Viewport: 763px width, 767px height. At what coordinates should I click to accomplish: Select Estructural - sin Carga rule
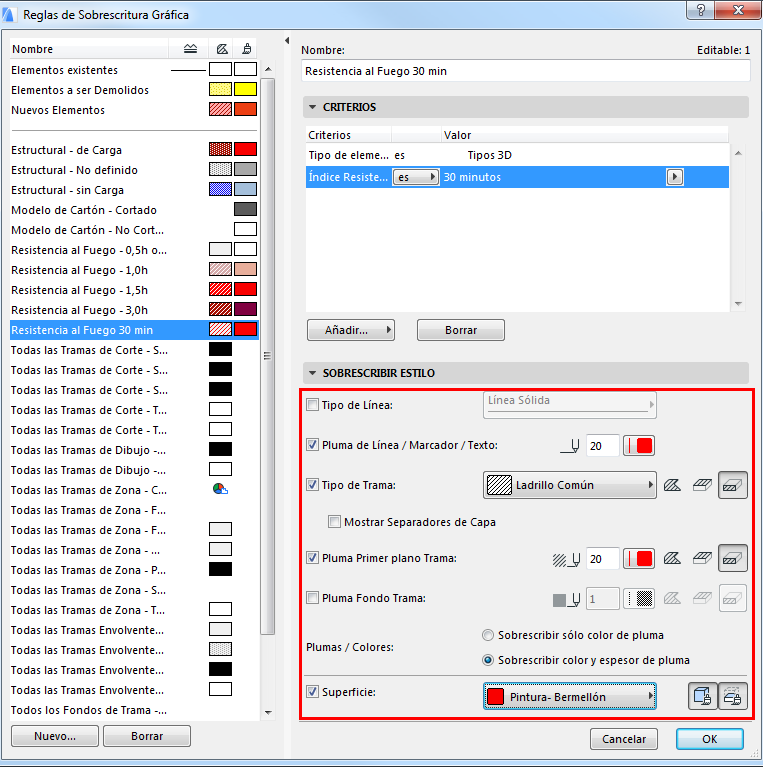tap(134, 190)
